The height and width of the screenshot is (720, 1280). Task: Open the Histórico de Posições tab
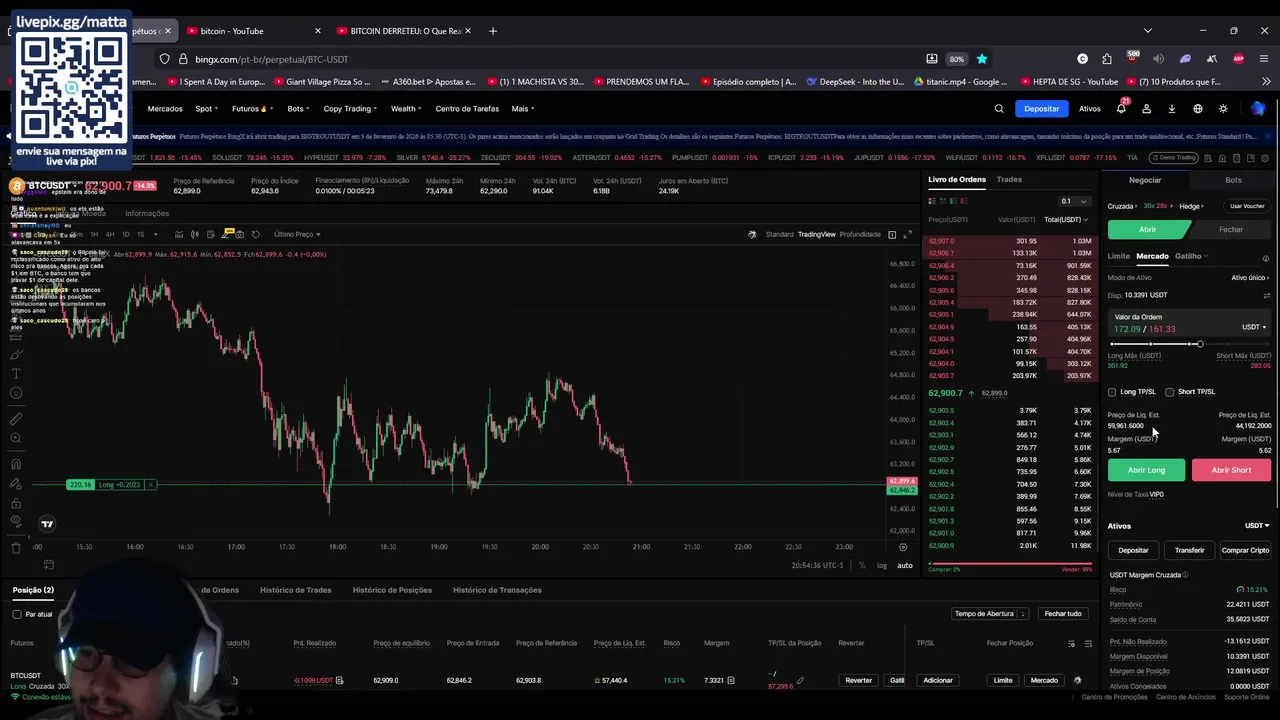[392, 590]
